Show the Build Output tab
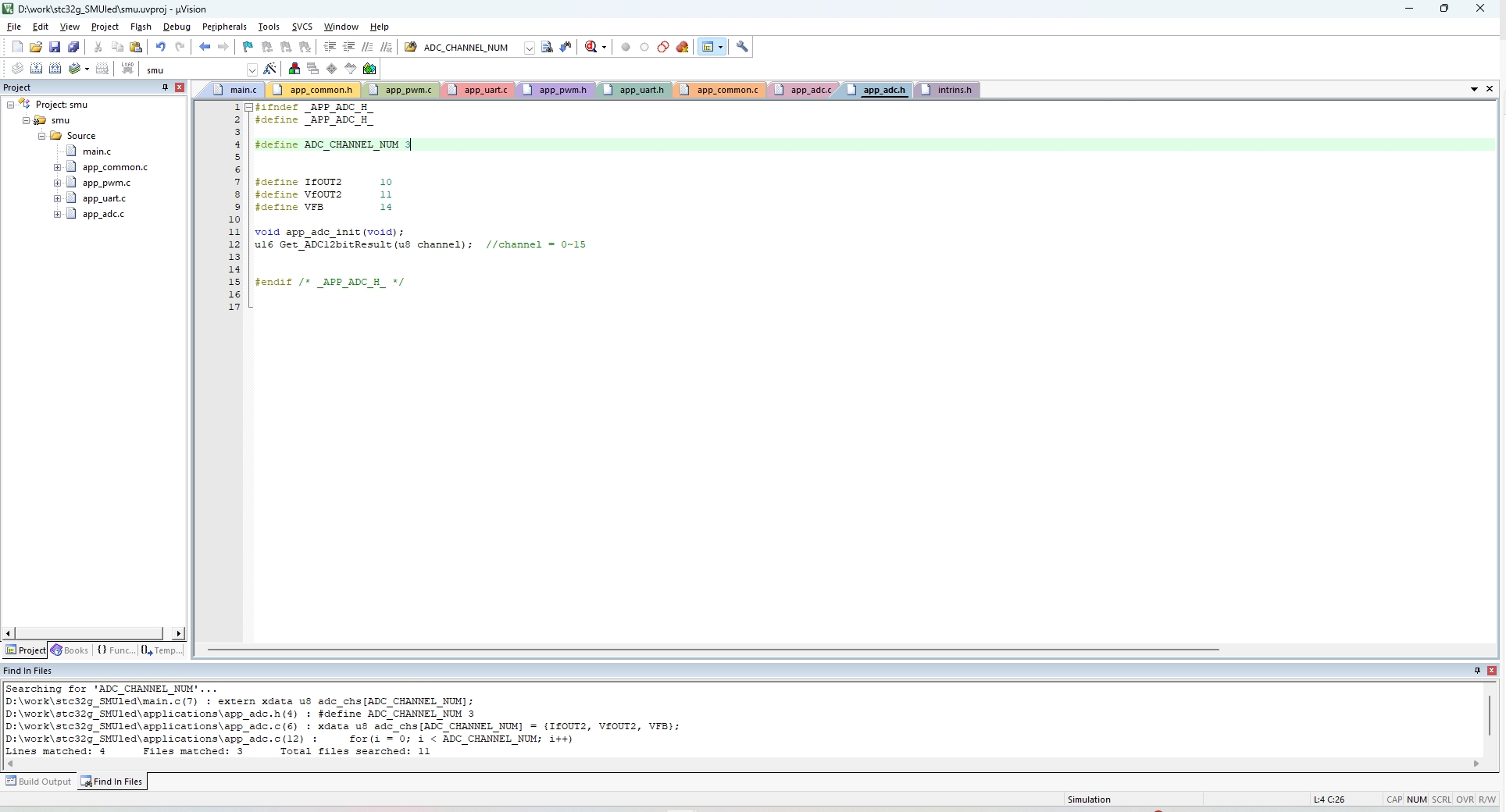 coord(39,782)
